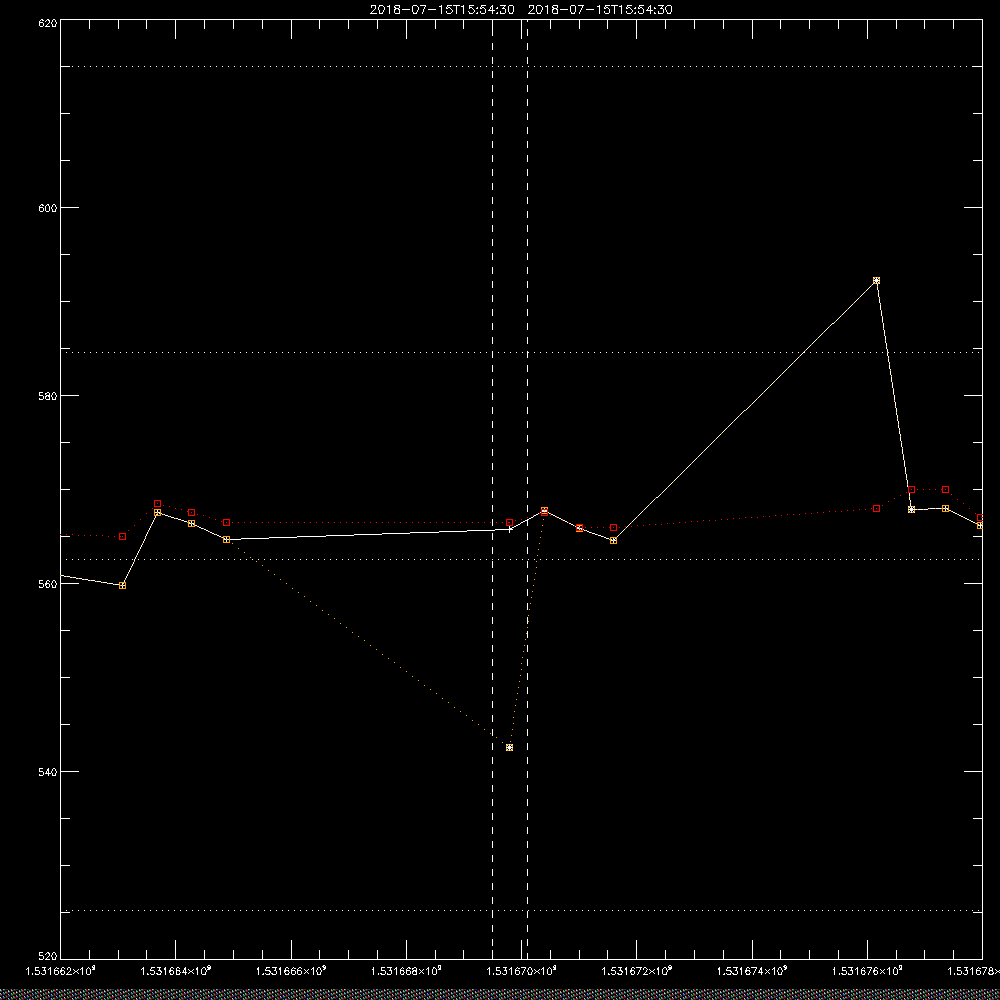Screen dimensions: 1000x1000
Task: Select the red square marker near 1.531676×10⁹
Action: coord(876,509)
